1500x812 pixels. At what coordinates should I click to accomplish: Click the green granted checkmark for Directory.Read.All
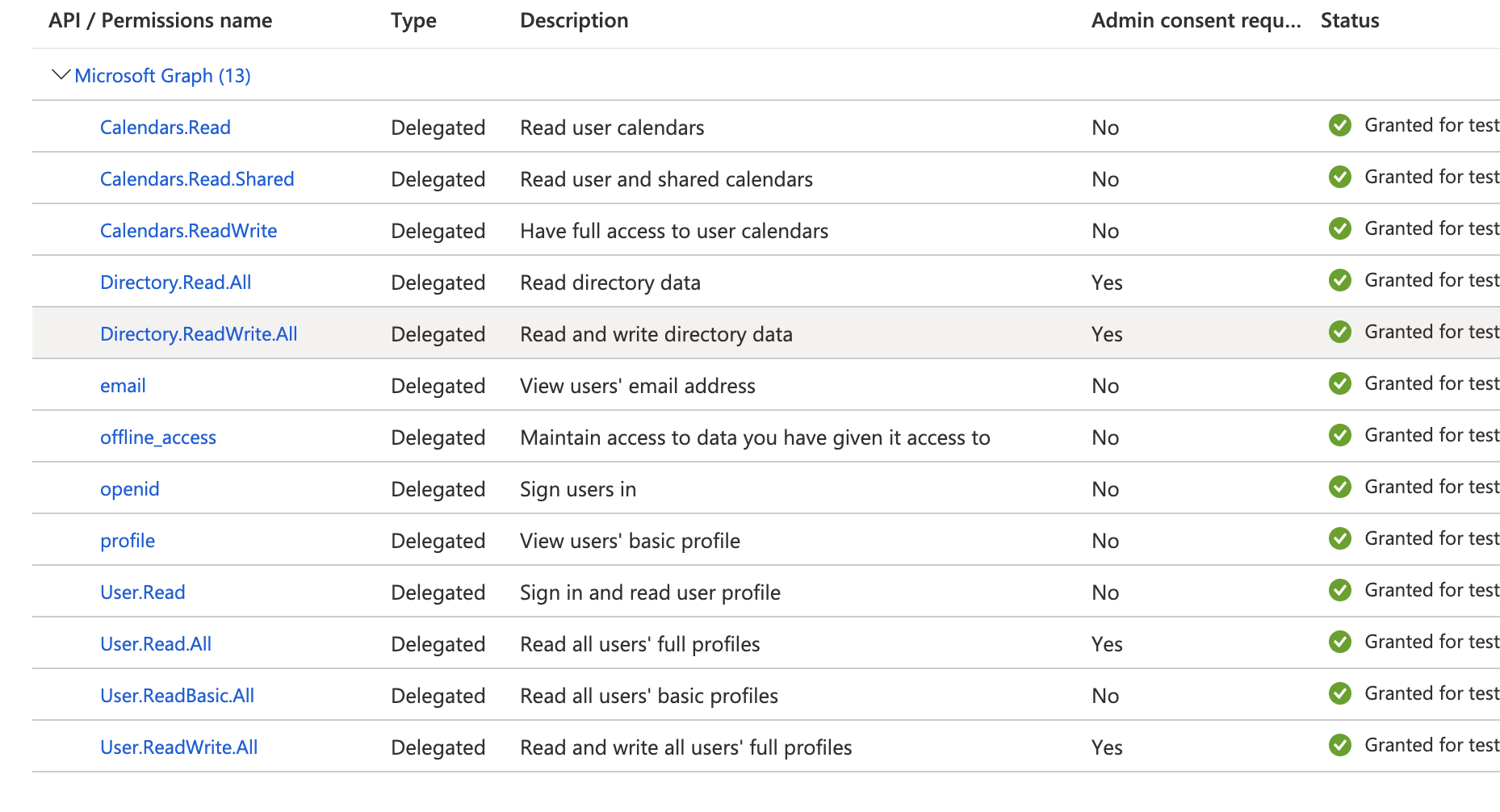[x=1340, y=280]
